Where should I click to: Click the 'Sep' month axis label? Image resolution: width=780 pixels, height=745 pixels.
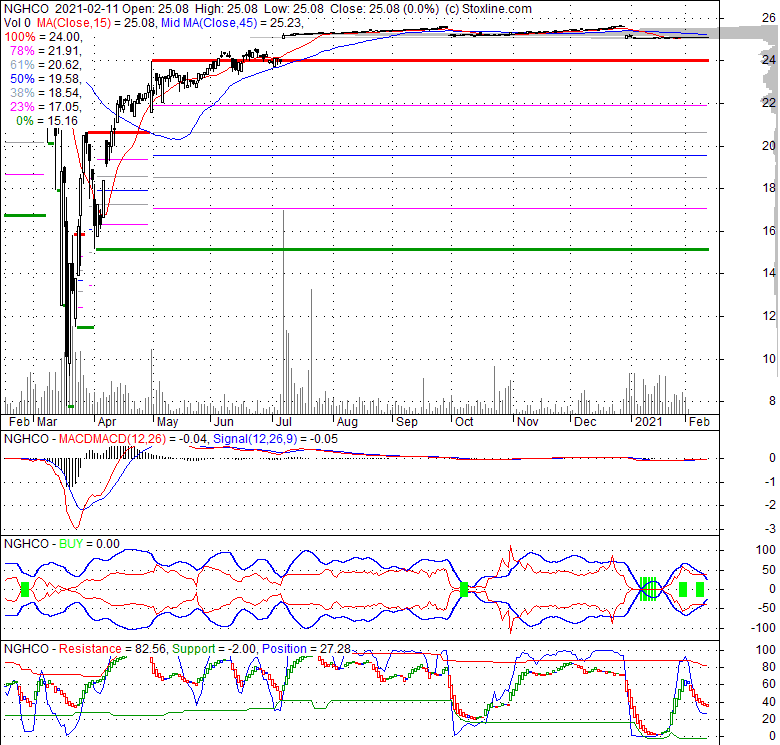click(407, 422)
